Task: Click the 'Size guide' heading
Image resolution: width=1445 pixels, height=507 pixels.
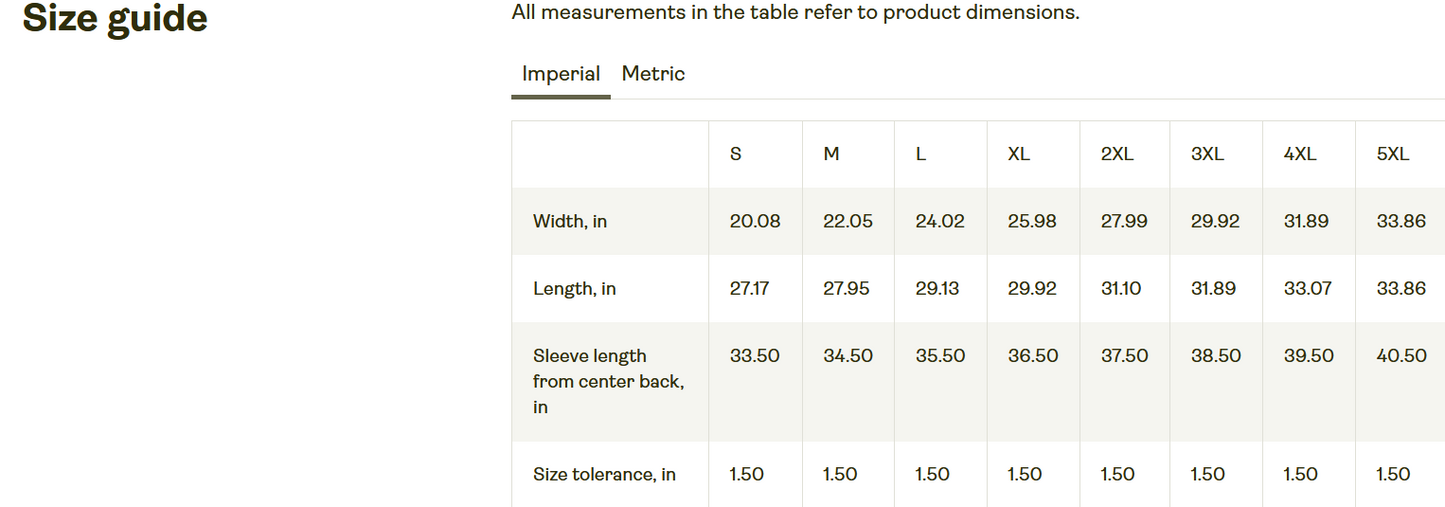Action: pos(115,19)
